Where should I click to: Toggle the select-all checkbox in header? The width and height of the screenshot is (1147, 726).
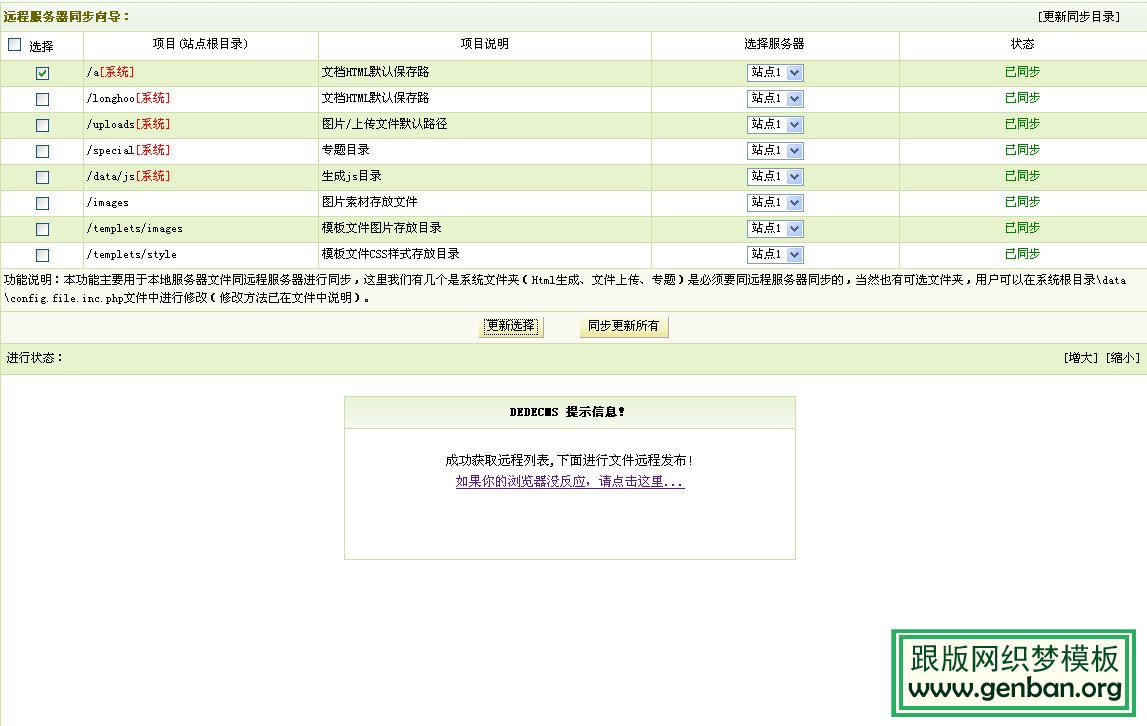pos(14,45)
